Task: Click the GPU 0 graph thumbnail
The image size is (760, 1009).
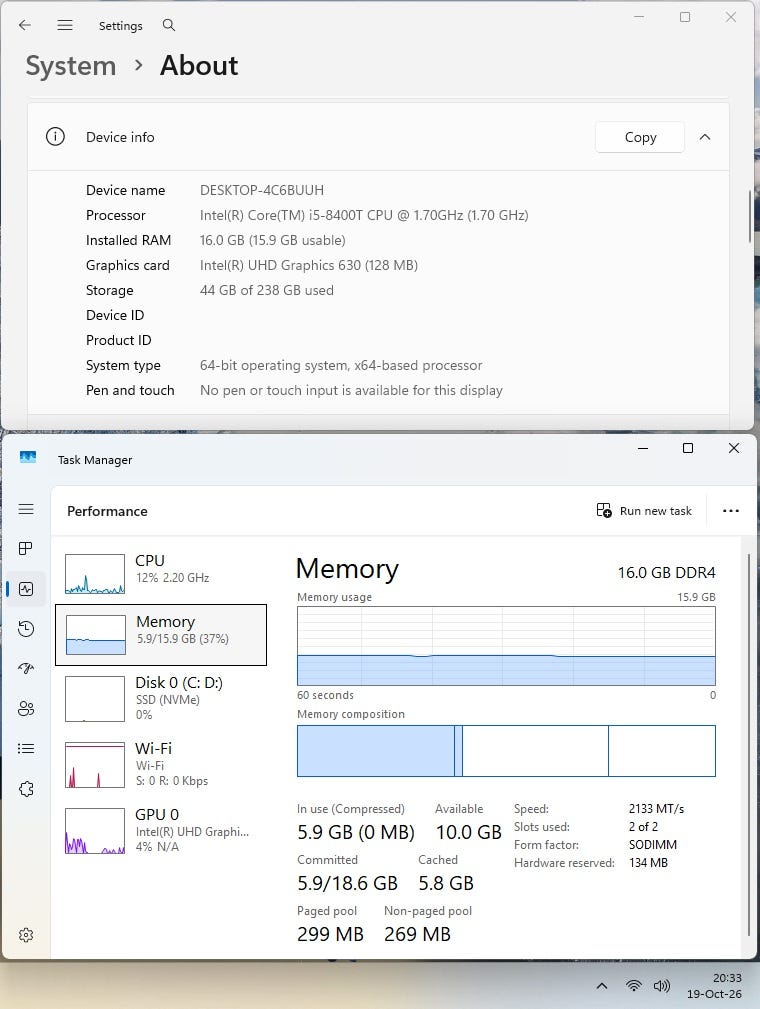Action: tap(95, 831)
